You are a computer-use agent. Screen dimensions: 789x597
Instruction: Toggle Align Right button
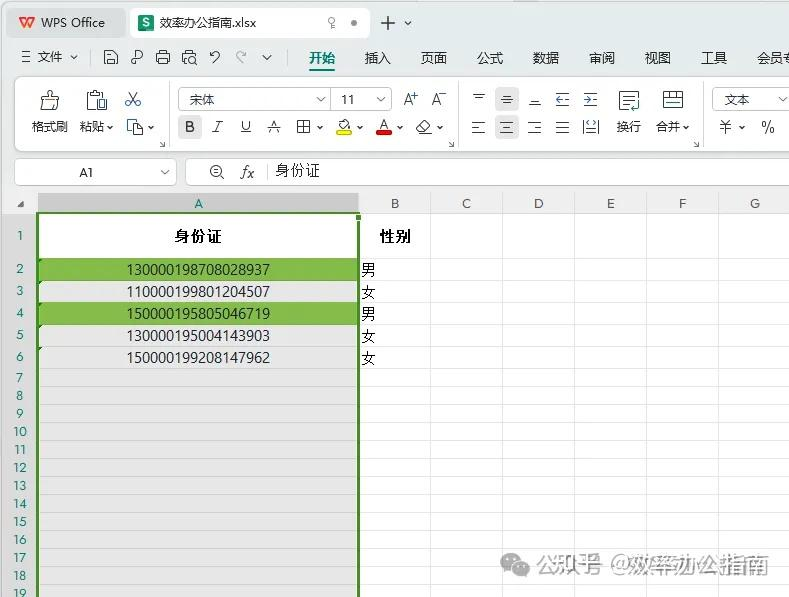pyautogui.click(x=534, y=127)
